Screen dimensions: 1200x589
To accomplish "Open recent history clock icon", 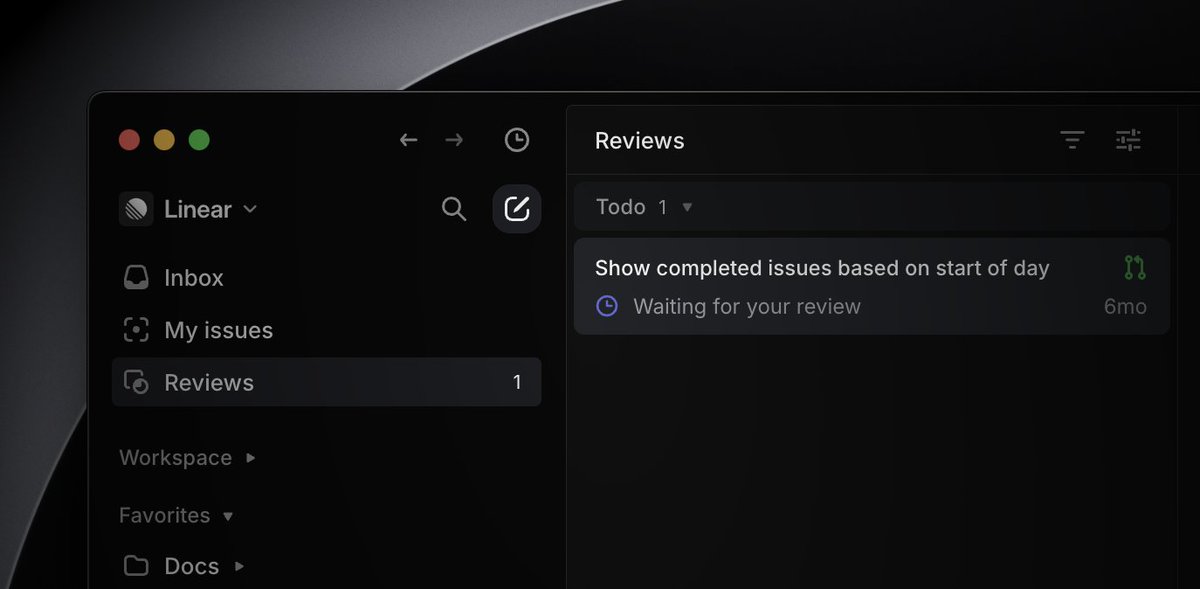I will coord(516,140).
